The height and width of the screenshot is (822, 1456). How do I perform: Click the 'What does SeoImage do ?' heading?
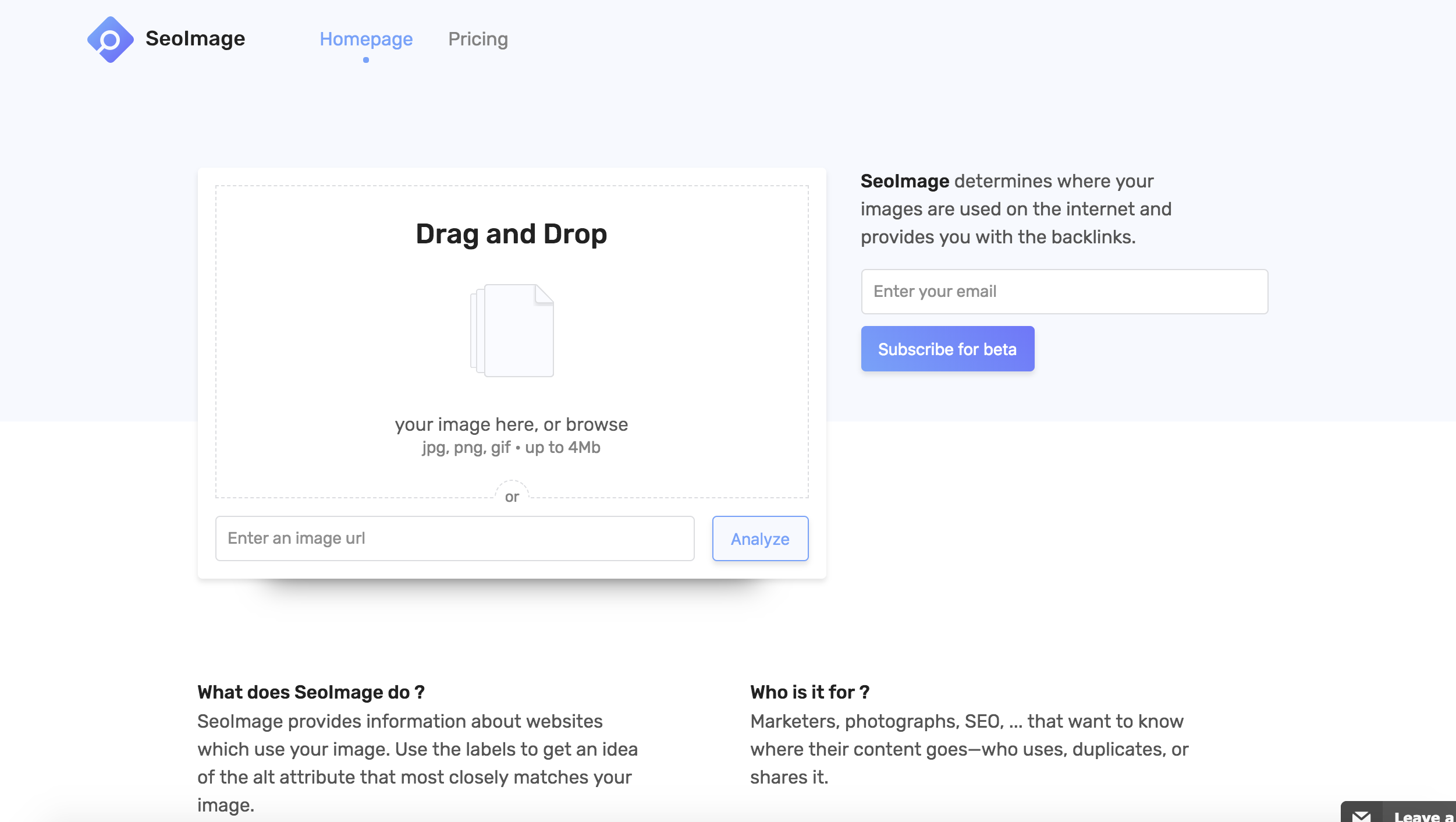tap(311, 692)
